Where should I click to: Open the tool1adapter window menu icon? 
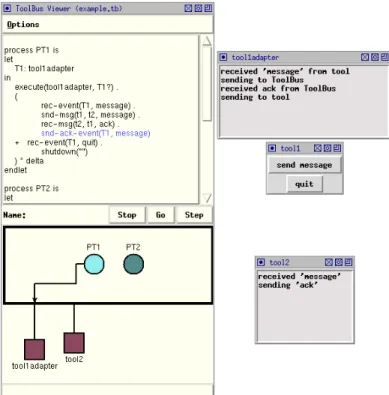click(223, 57)
